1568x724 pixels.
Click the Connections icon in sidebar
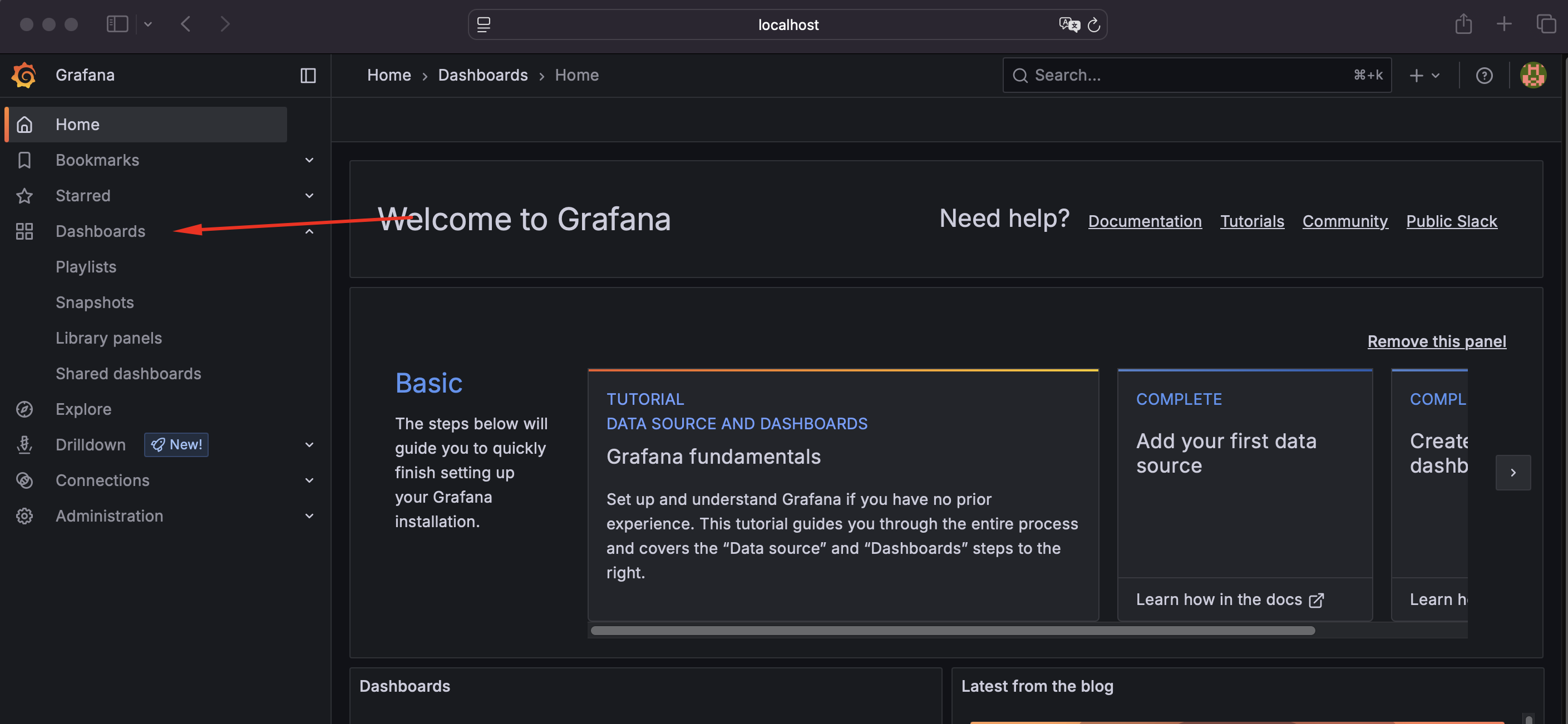pyautogui.click(x=24, y=480)
